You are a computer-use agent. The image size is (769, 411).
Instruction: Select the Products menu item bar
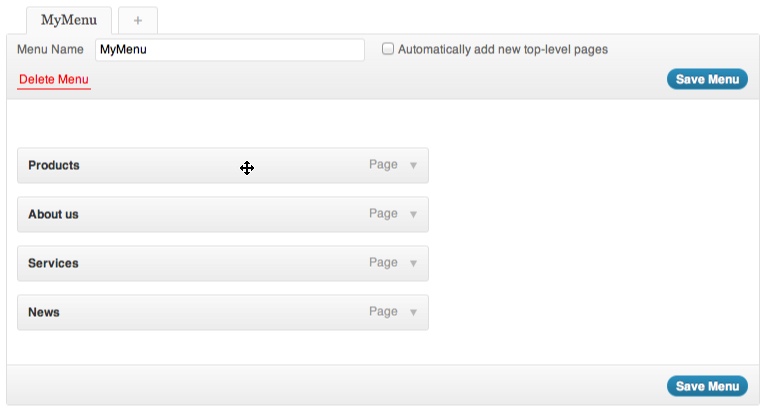coord(200,166)
